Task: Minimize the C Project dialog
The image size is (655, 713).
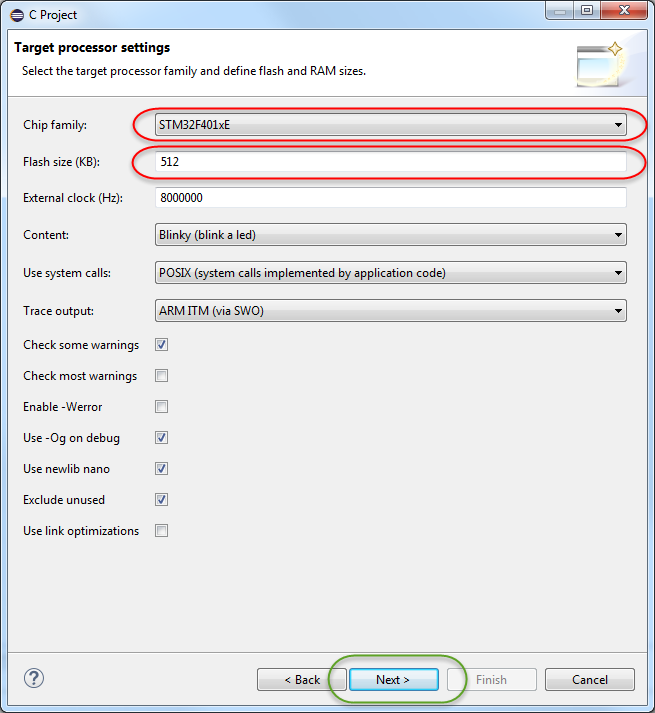Action: click(x=560, y=10)
